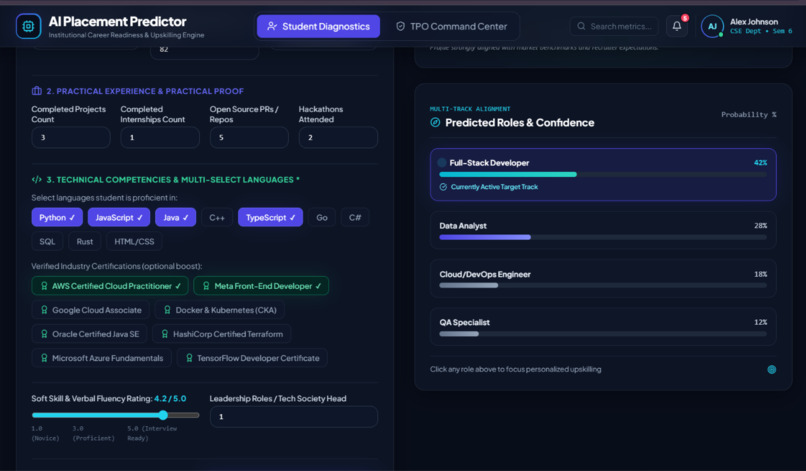Click the 4.2 / 5.0 rating value
The image size is (806, 471).
pos(170,398)
